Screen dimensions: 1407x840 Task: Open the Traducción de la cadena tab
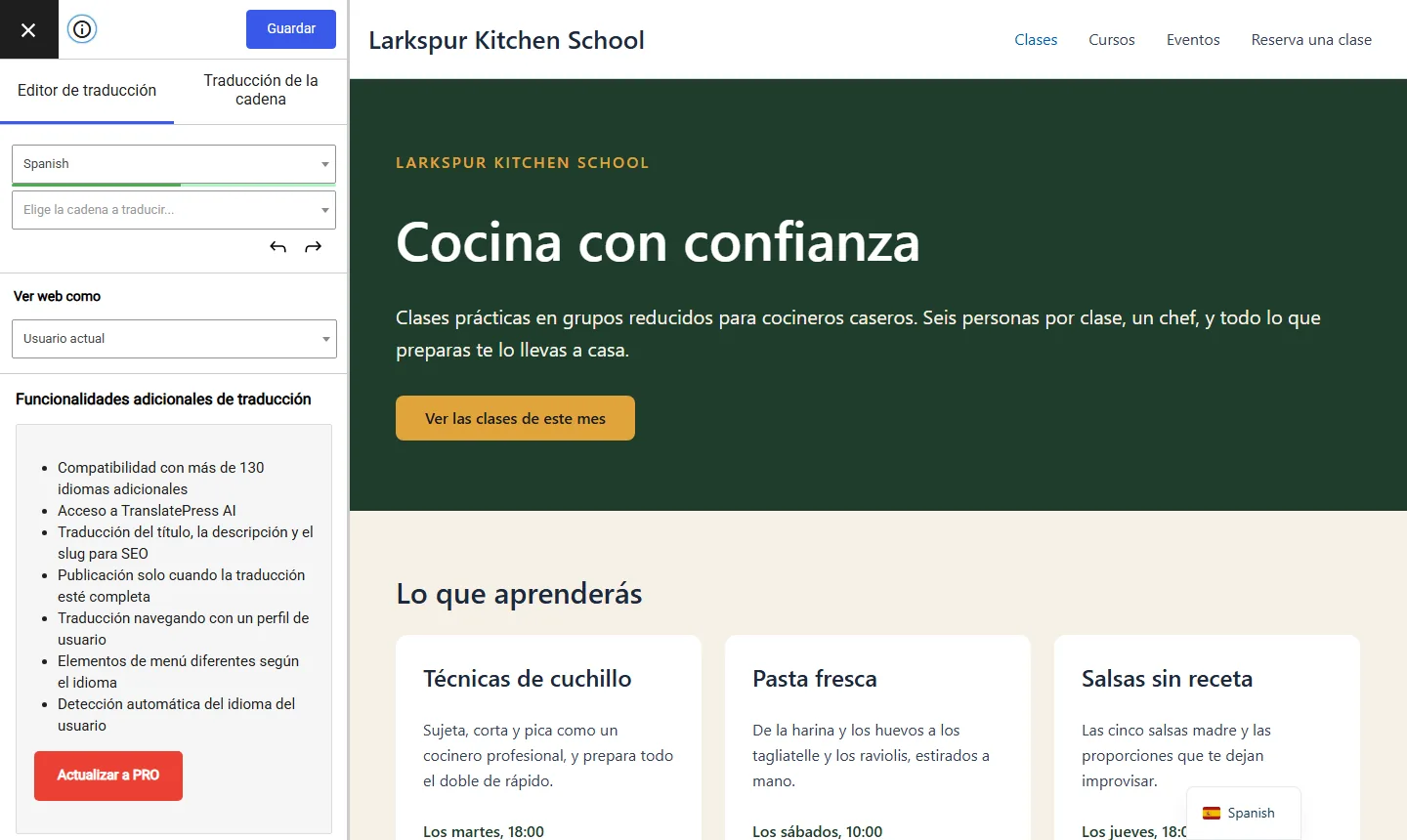click(x=261, y=90)
